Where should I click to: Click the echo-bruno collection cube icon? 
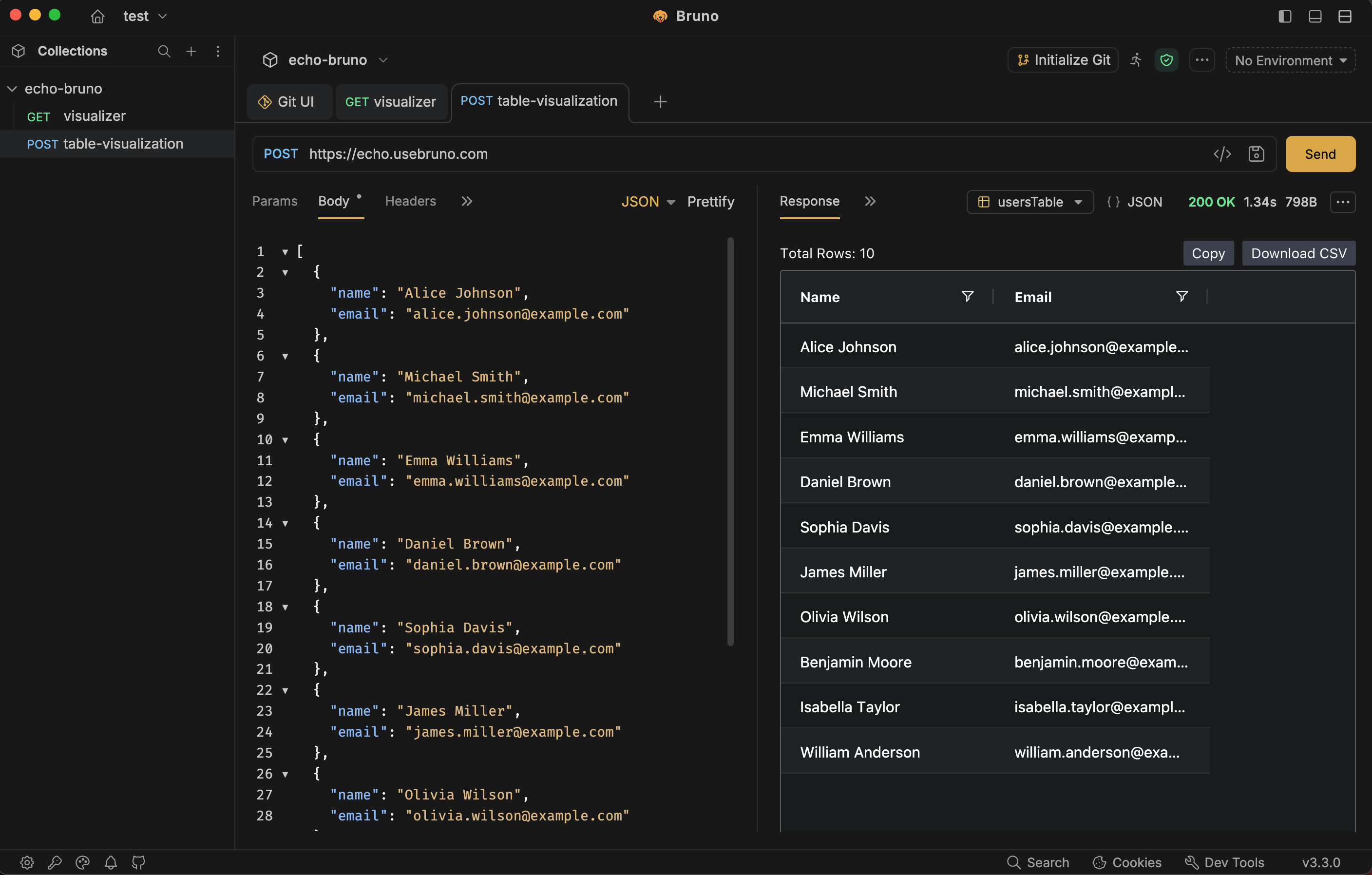[270, 60]
